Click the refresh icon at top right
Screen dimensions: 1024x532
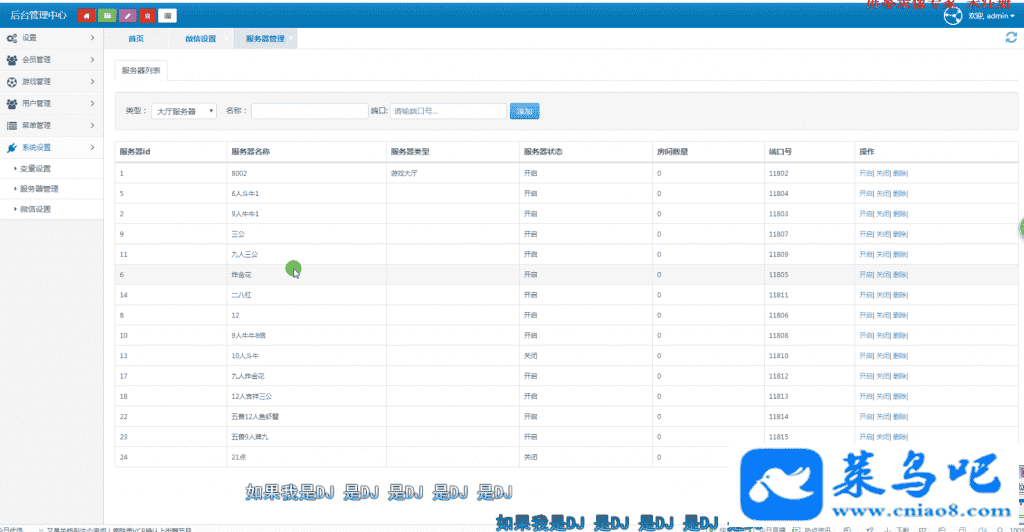click(1011, 37)
